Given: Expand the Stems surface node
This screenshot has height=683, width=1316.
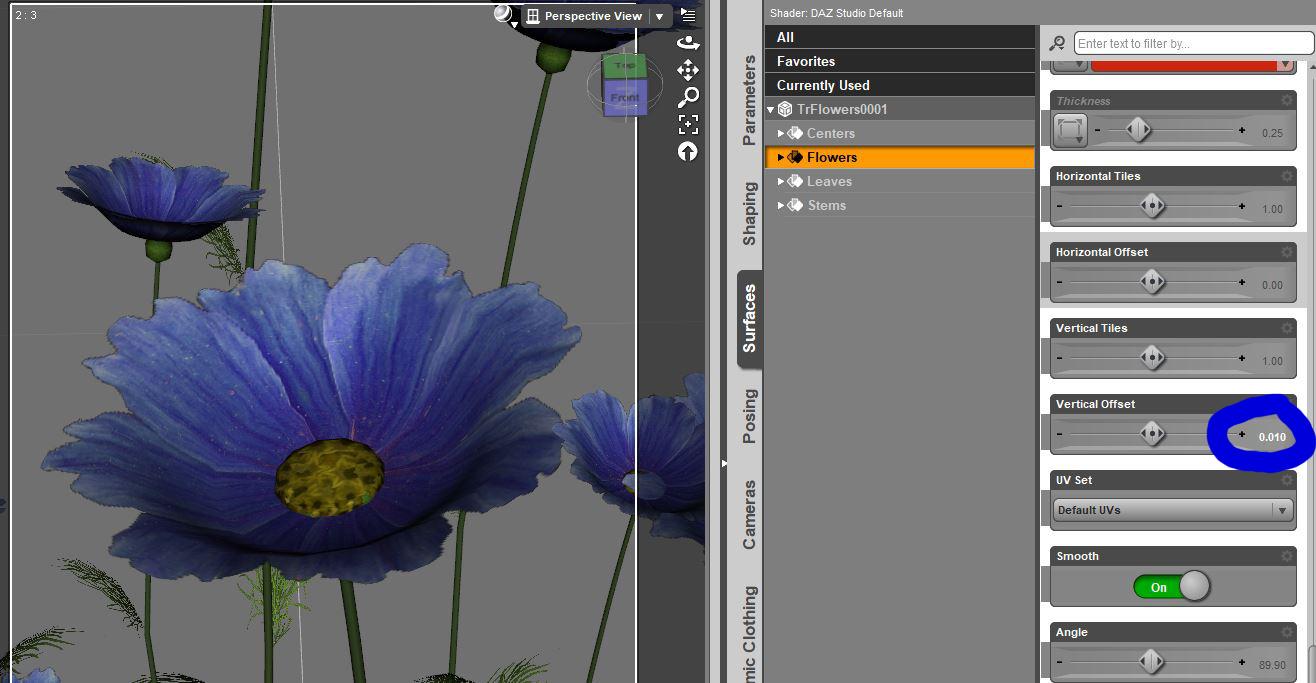Looking at the screenshot, I should click(x=781, y=205).
